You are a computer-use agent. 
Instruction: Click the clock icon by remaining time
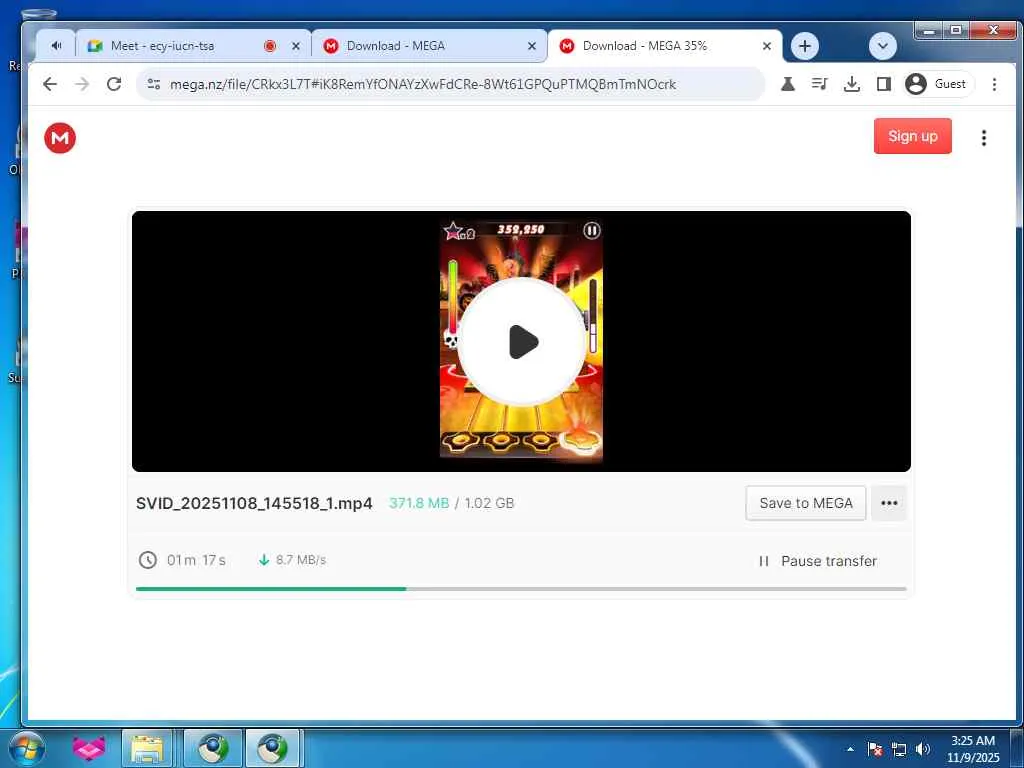pos(148,560)
